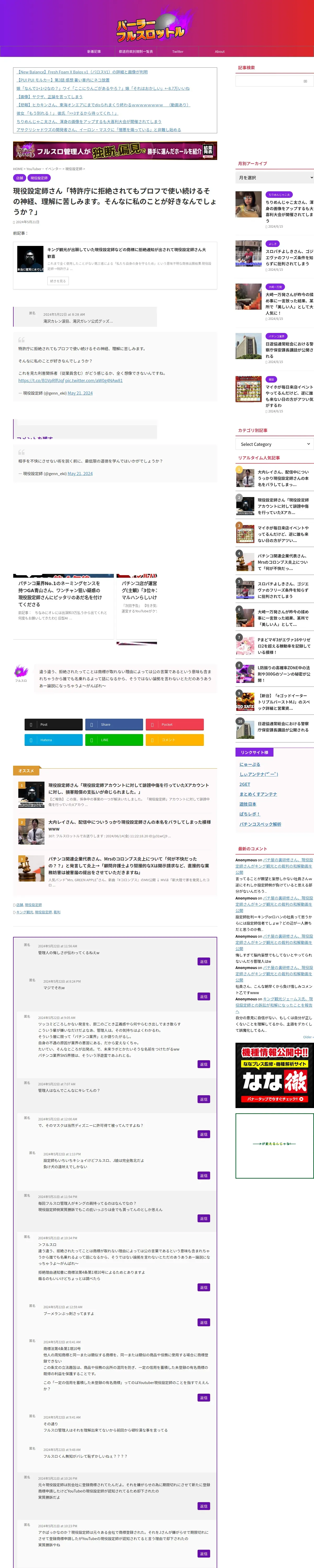Open the 遊技日本 link site

[248, 804]
